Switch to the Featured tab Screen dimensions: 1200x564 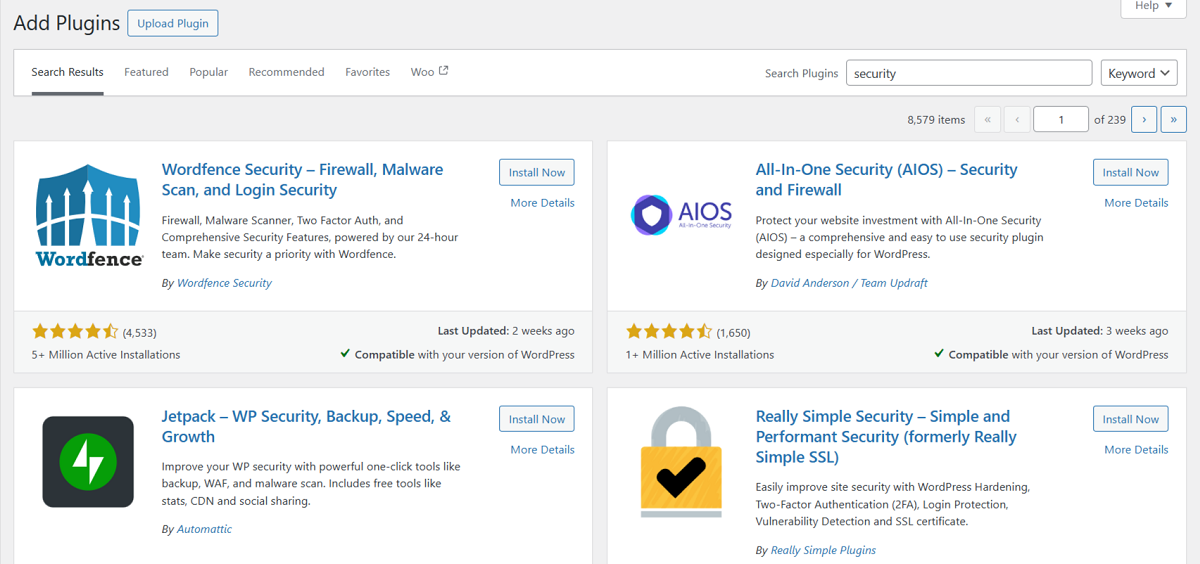(x=146, y=72)
